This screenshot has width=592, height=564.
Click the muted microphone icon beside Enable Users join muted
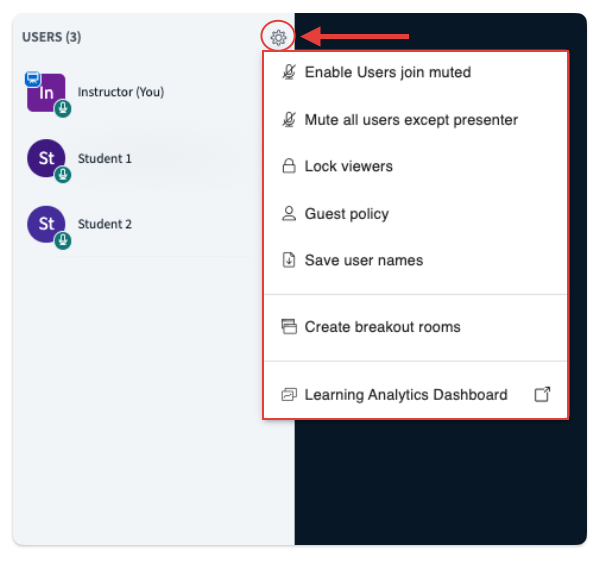(x=289, y=72)
